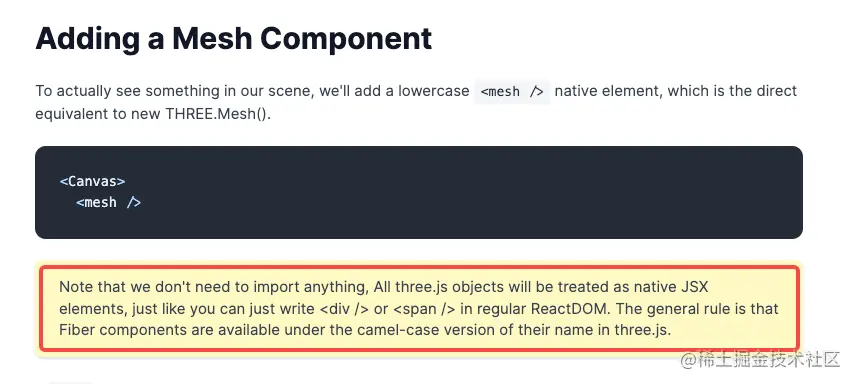Click the "@" symbol in the watermark
The height and width of the screenshot is (384, 855).
pyautogui.click(x=688, y=361)
